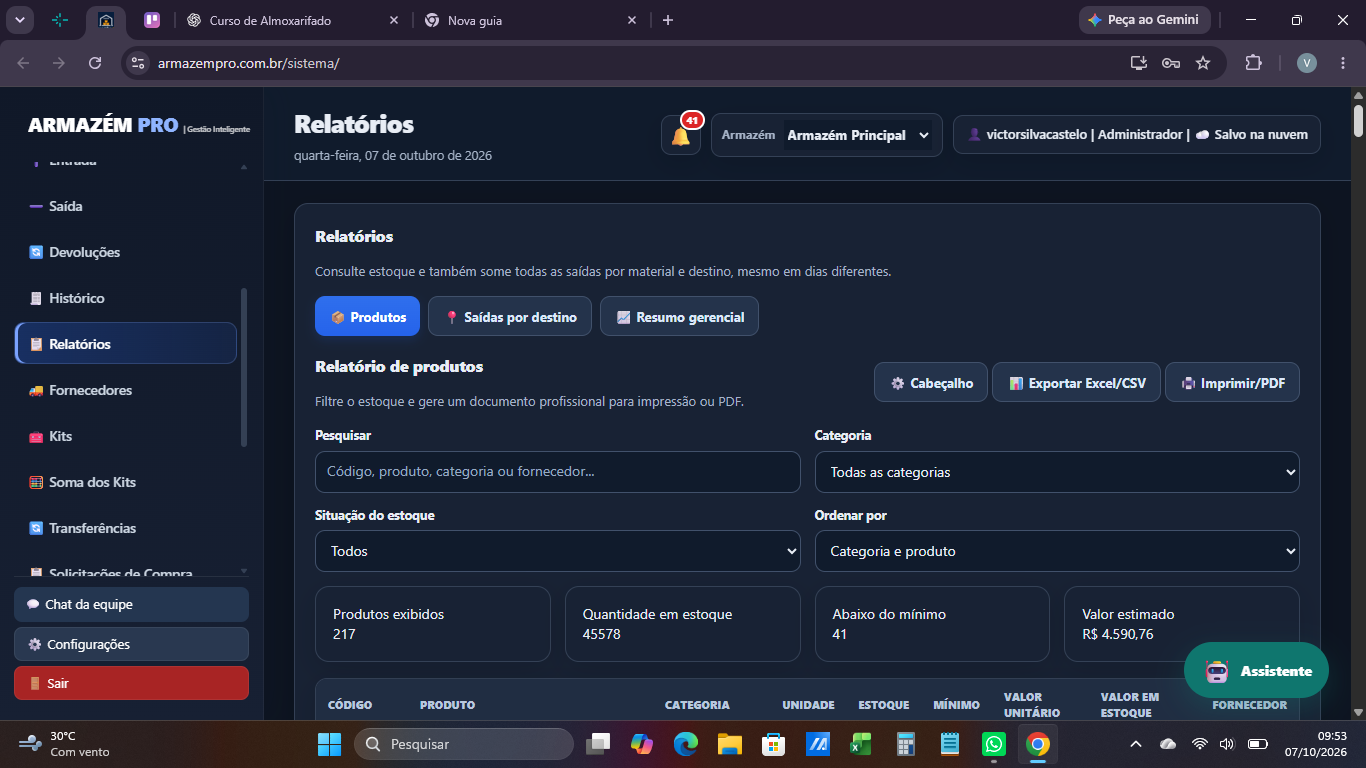Click the password key icon in address bar
This screenshot has height=768, width=1366.
pyautogui.click(x=1171, y=63)
